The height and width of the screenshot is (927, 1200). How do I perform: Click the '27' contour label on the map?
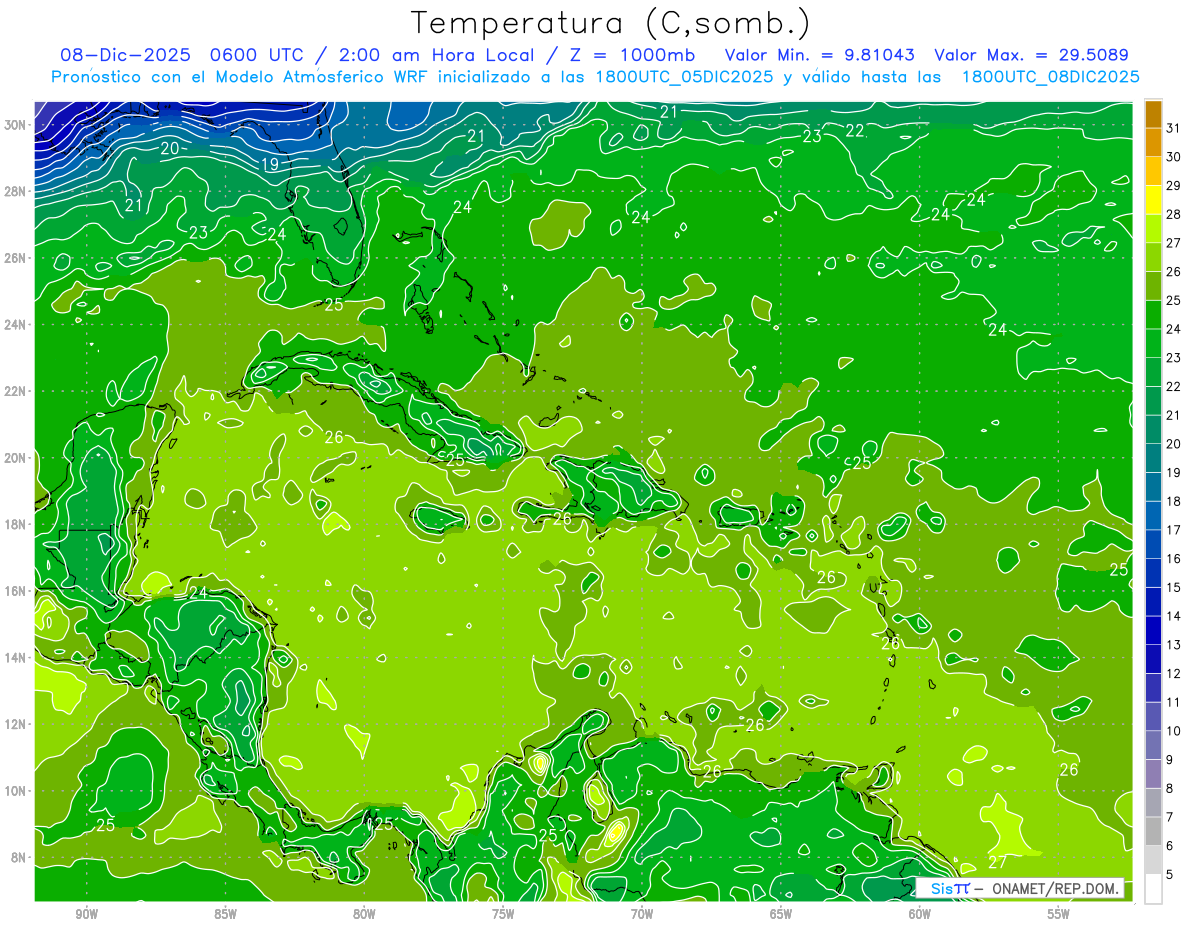[997, 862]
